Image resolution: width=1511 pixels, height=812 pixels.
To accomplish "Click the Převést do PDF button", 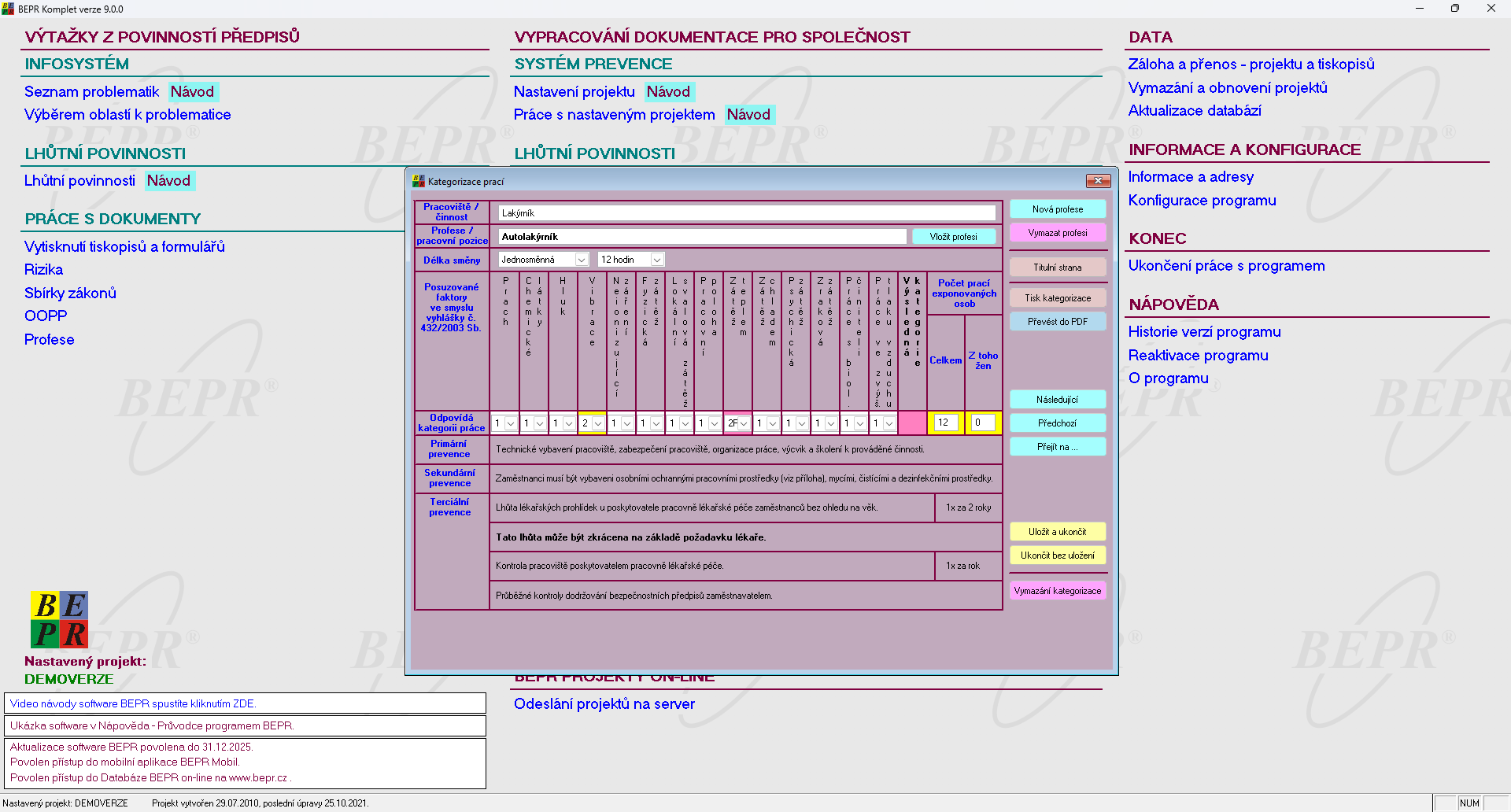I will 1058,322.
